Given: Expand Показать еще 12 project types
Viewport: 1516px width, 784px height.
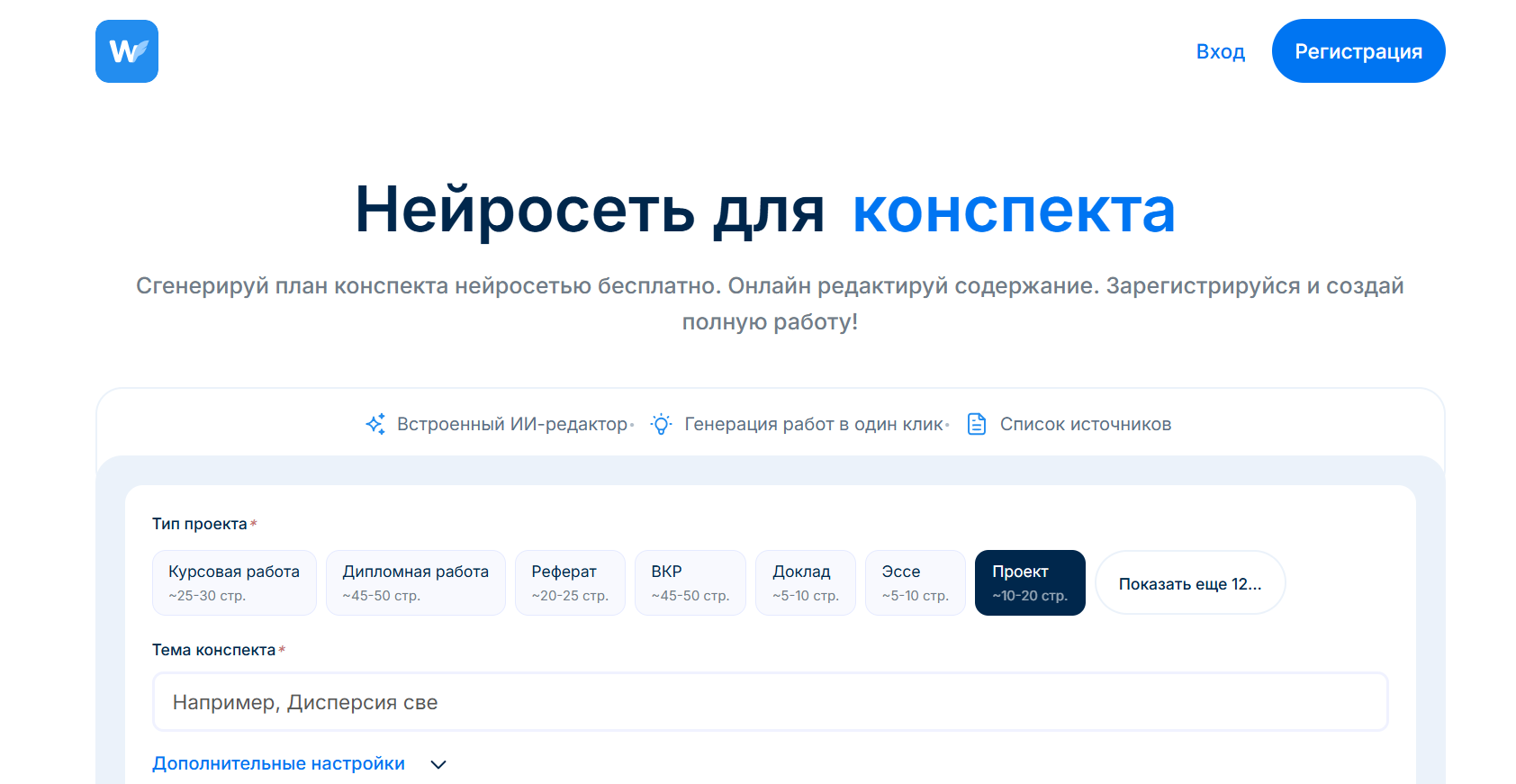Looking at the screenshot, I should pyautogui.click(x=1189, y=583).
